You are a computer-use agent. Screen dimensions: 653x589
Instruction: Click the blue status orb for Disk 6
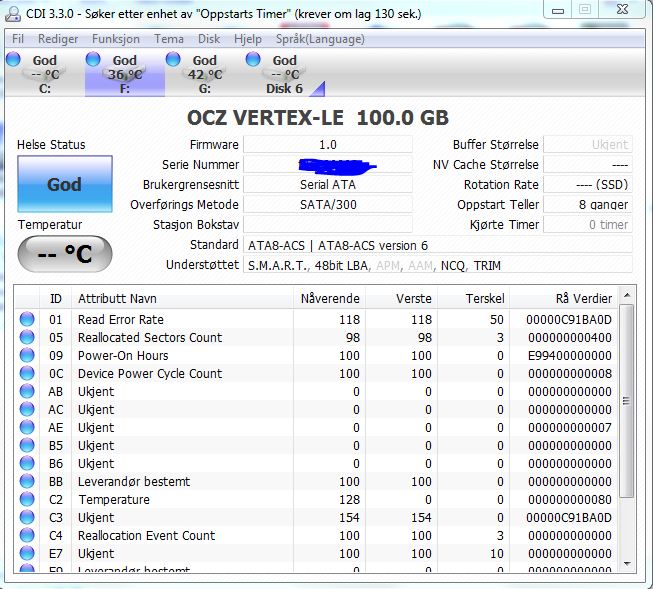[253, 59]
